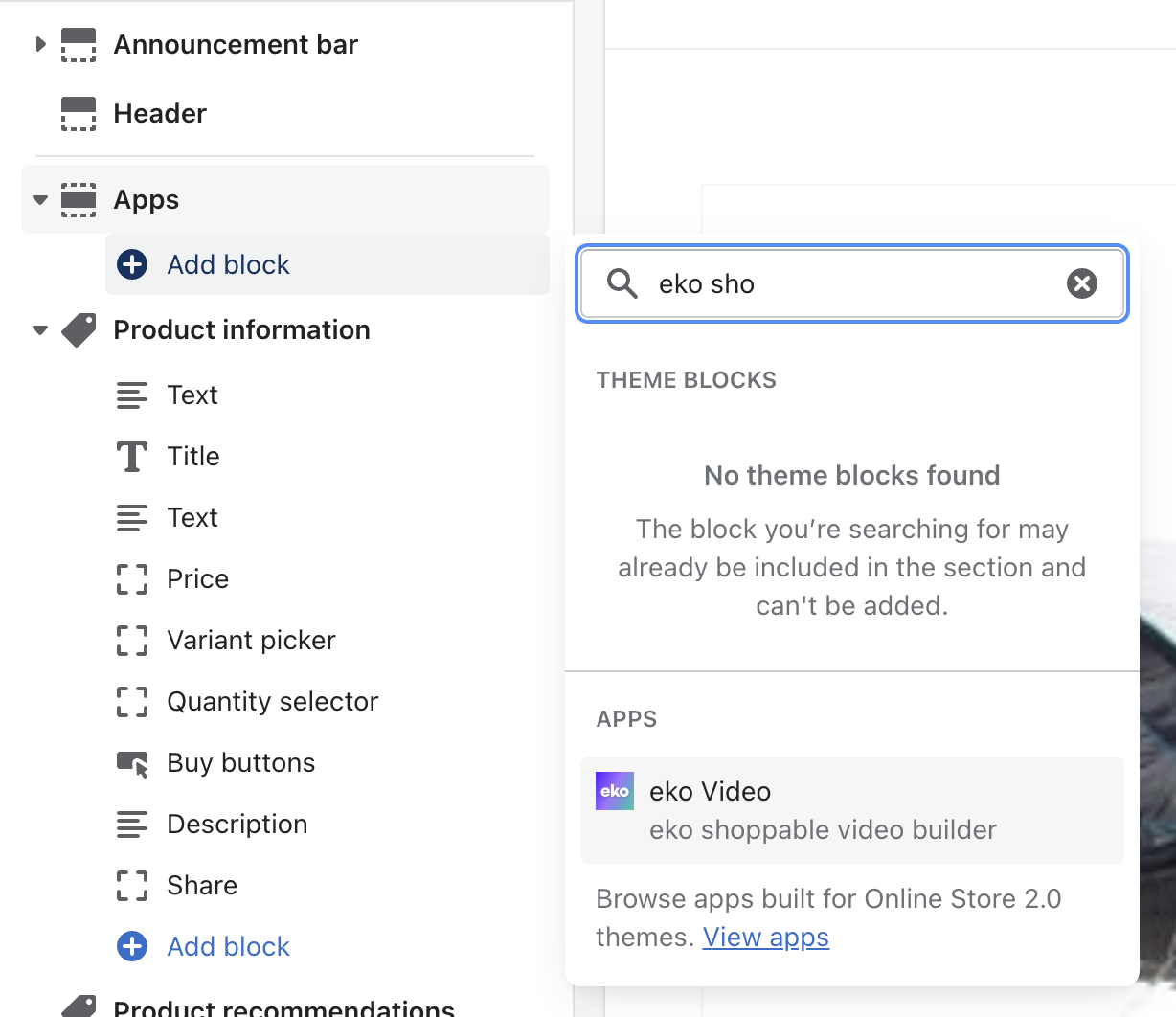
Task: Expand the Announcement bar section
Action: click(40, 44)
